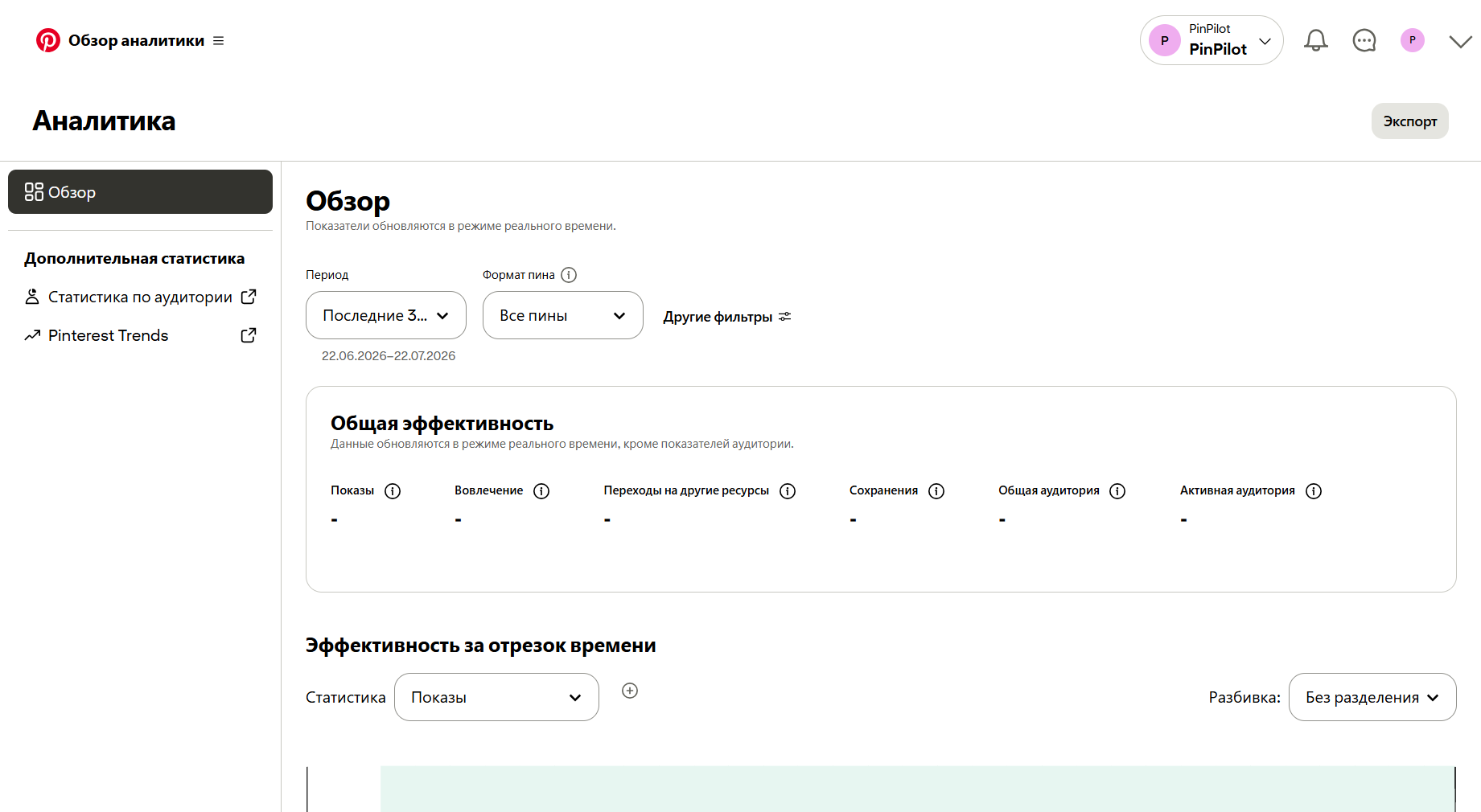Click the Экспорт button
This screenshot has width=1481, height=812.
click(x=1410, y=121)
